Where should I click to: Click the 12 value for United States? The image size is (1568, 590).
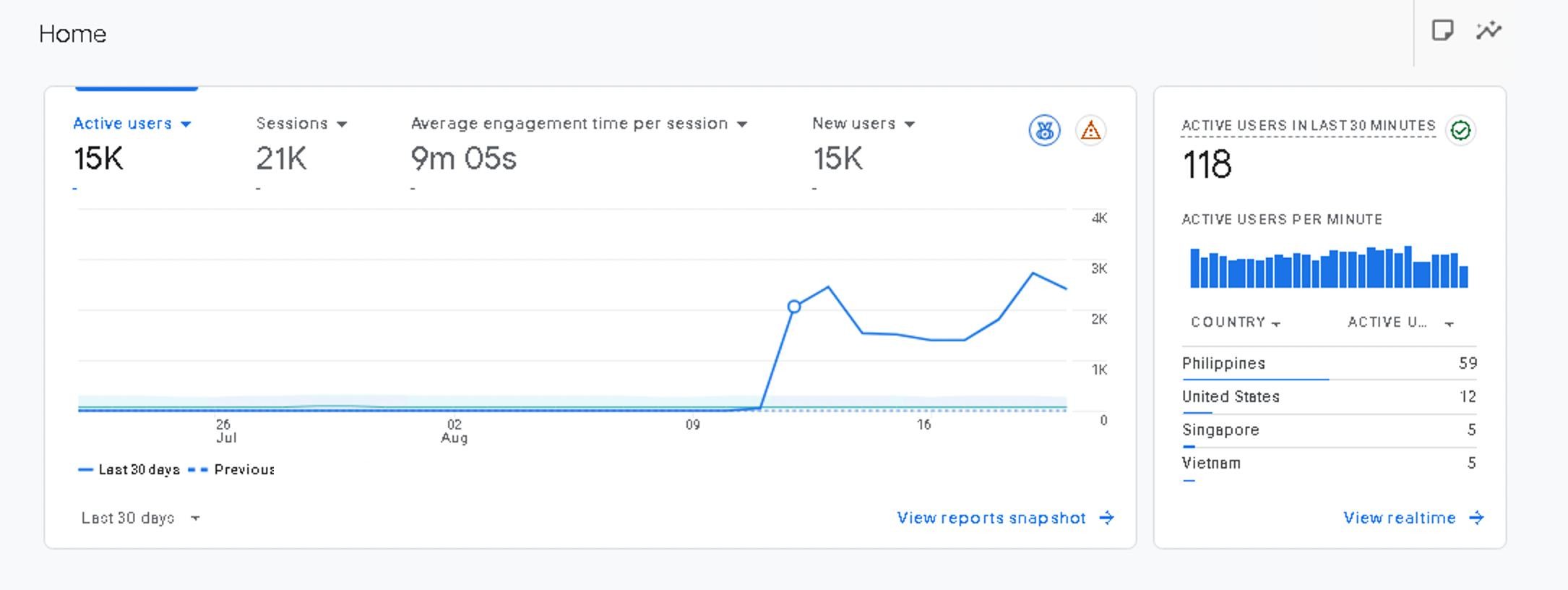(x=1468, y=396)
